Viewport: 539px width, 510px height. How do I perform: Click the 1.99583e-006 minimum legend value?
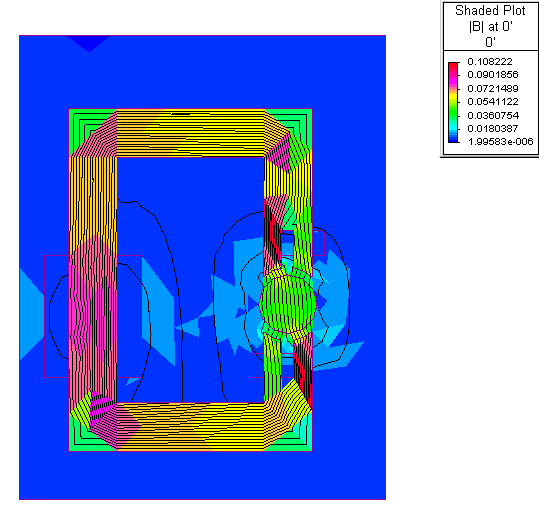pyautogui.click(x=500, y=142)
